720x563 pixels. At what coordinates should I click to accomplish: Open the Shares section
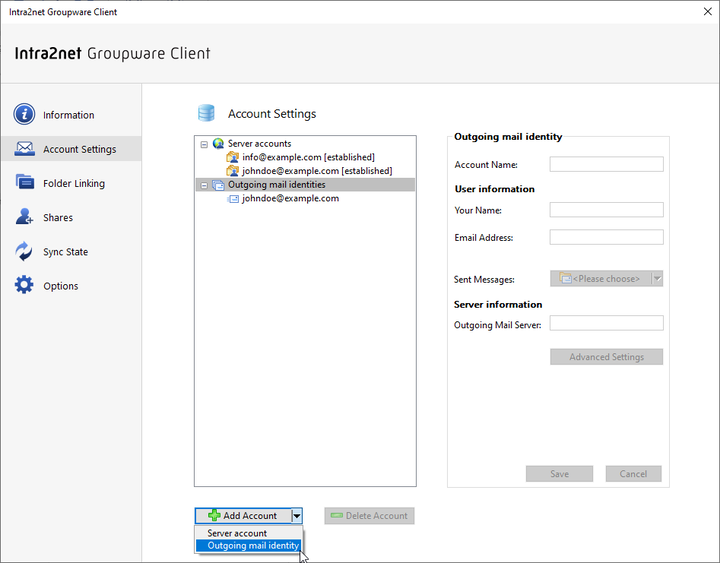(x=71, y=217)
